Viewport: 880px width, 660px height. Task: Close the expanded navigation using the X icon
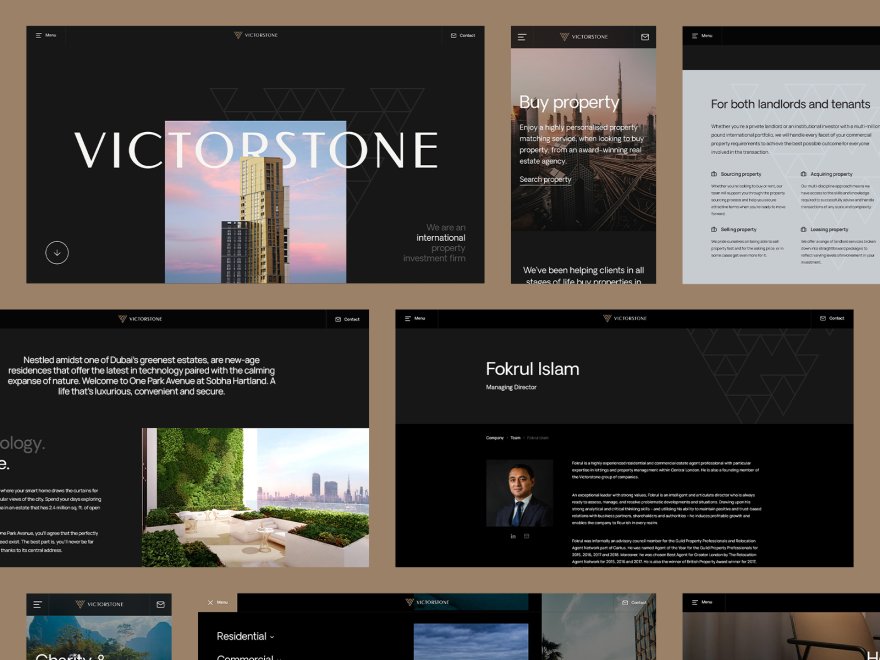tap(209, 602)
